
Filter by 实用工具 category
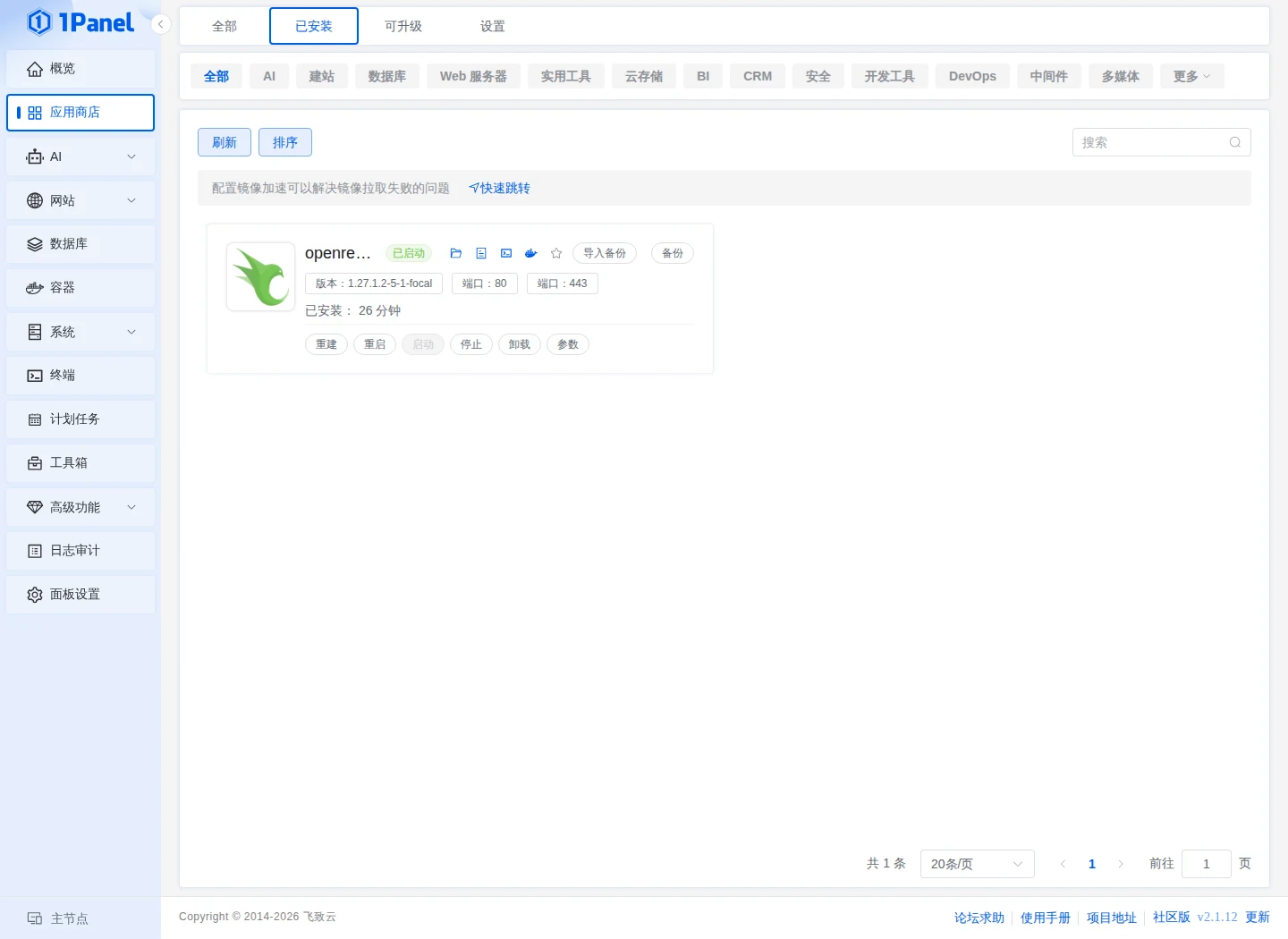coord(566,76)
